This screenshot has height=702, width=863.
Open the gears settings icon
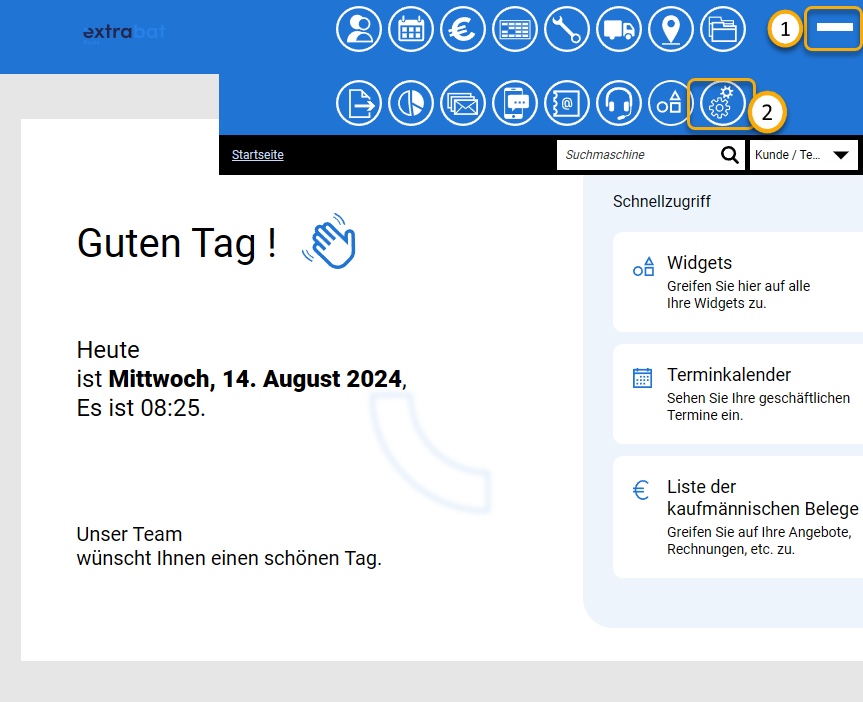click(721, 103)
